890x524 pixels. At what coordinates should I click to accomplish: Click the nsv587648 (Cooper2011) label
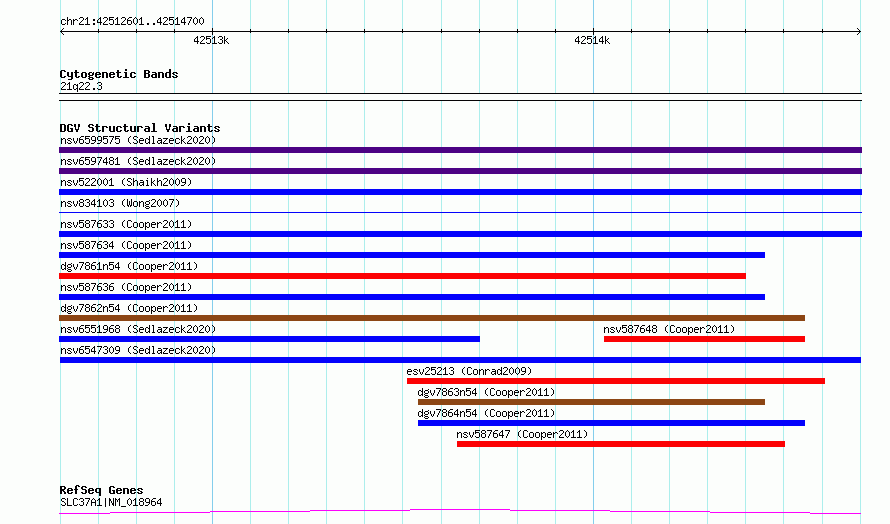pos(669,329)
